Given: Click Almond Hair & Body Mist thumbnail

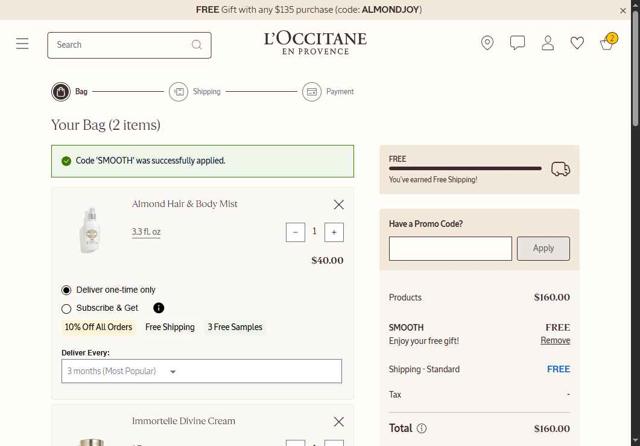Looking at the screenshot, I should [x=90, y=231].
